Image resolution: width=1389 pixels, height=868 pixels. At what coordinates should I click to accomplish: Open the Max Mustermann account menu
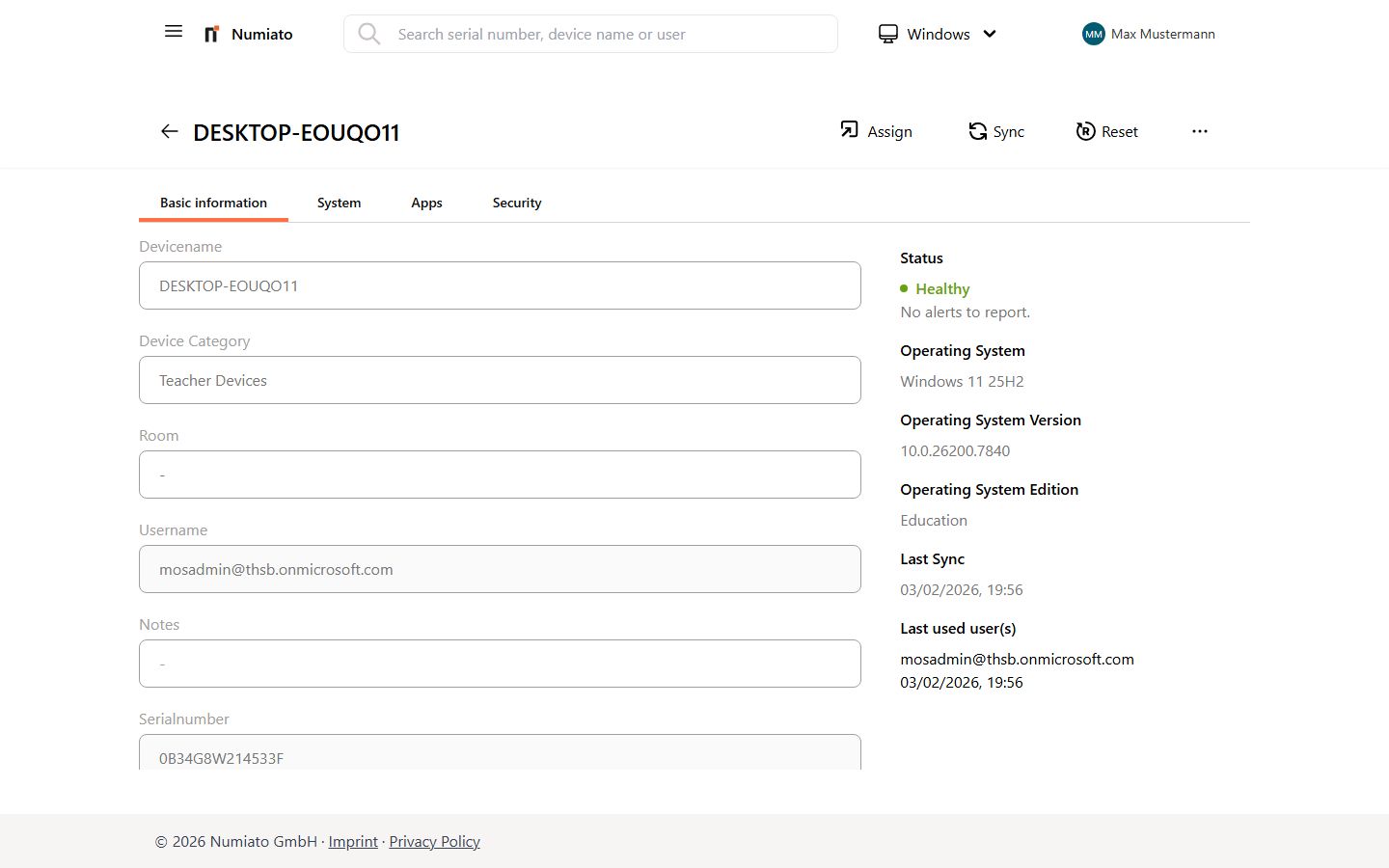1162,35
